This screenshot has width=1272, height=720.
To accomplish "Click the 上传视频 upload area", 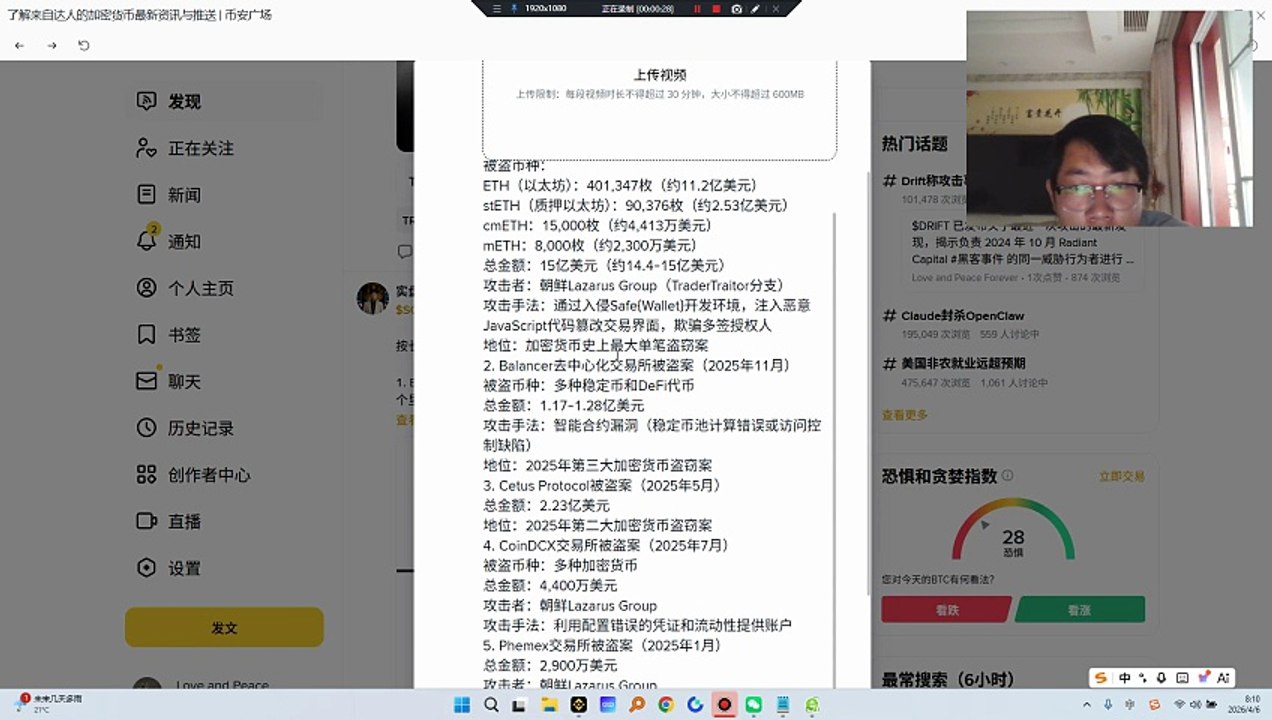I will [659, 108].
